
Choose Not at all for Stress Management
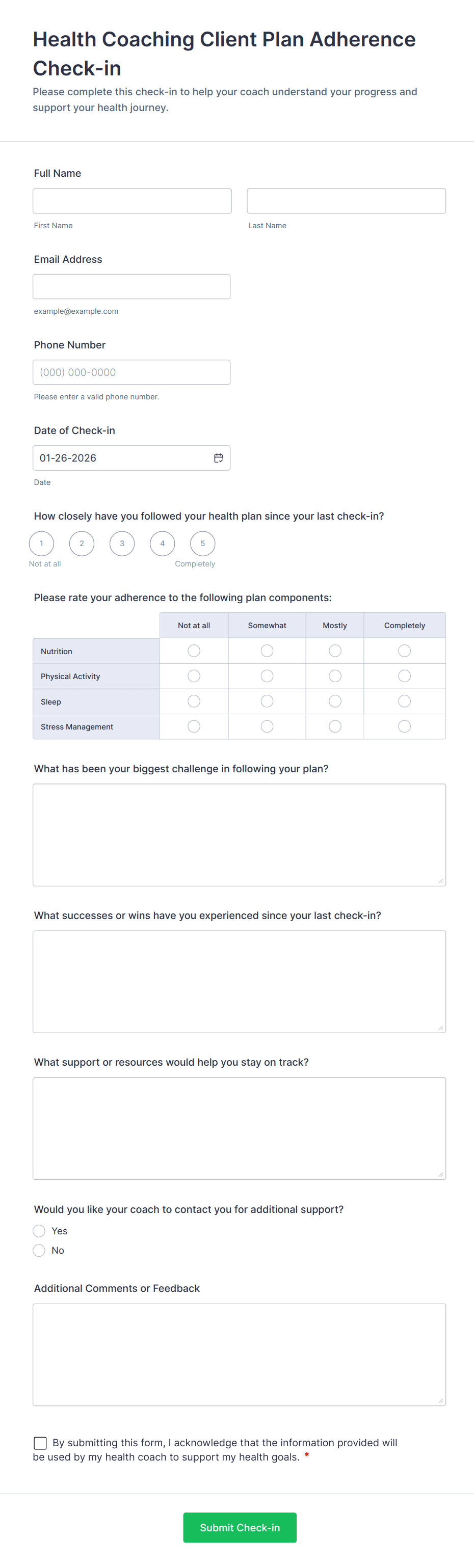click(x=194, y=725)
